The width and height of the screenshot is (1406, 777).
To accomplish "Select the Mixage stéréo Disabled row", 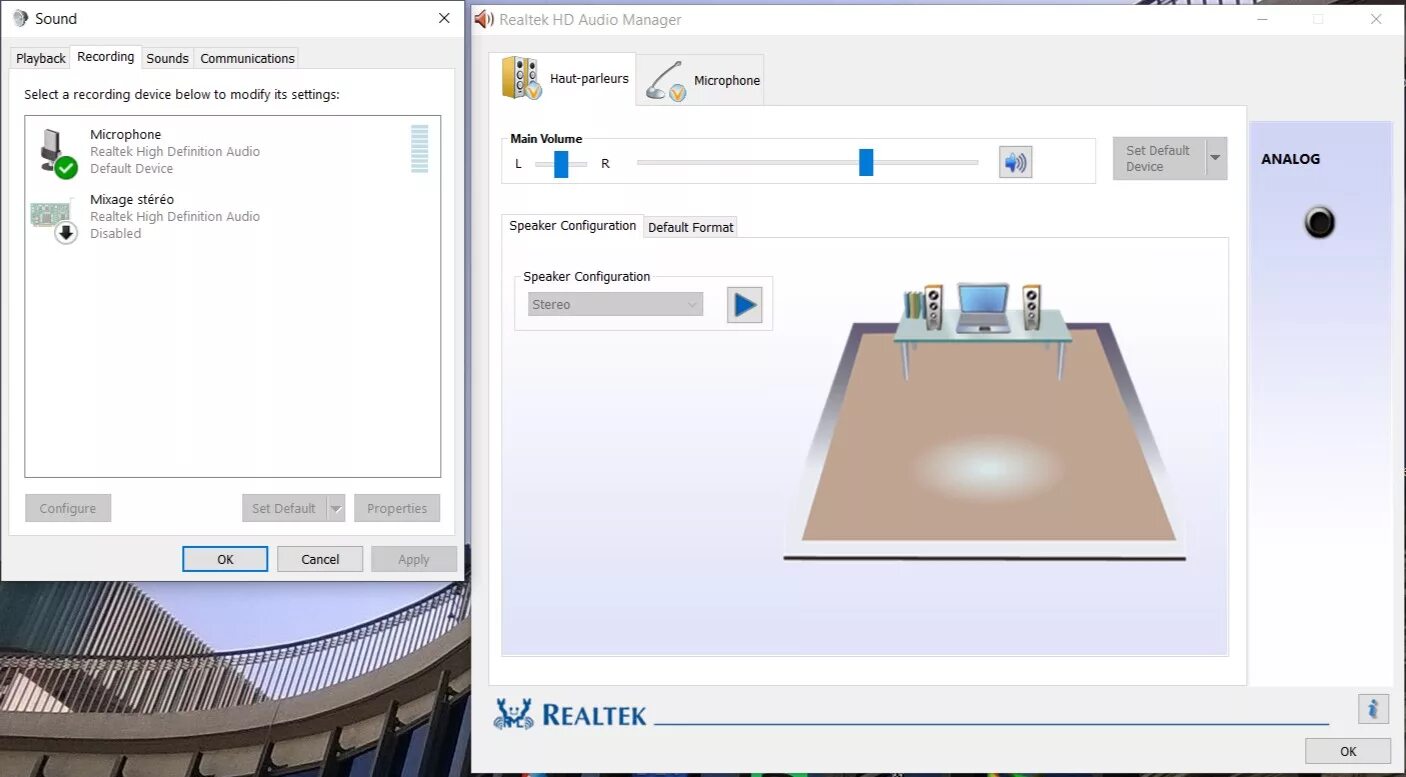I will click(x=233, y=216).
